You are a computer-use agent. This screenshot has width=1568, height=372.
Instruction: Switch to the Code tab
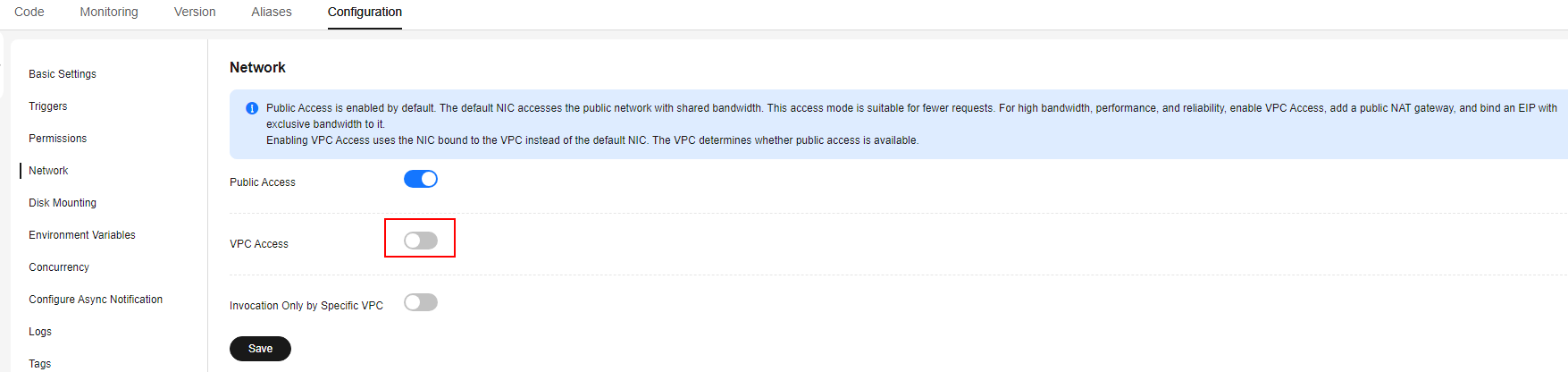29,12
